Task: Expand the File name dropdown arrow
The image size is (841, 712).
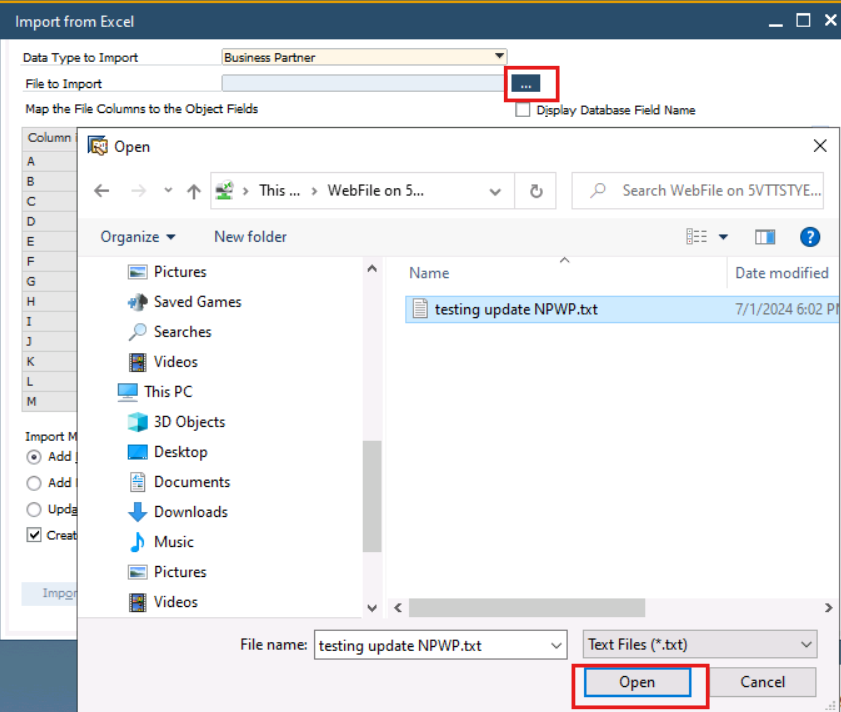Action: [557, 645]
